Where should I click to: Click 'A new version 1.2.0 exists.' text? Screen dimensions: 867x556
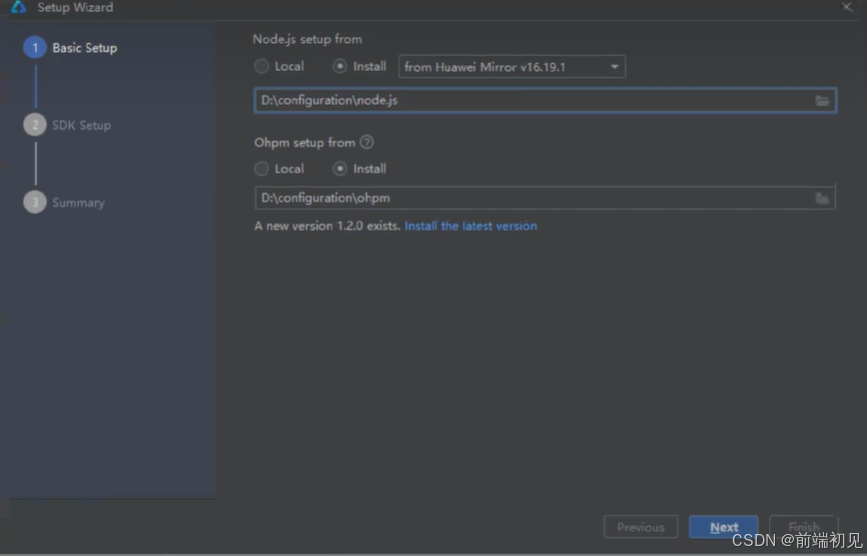point(327,225)
